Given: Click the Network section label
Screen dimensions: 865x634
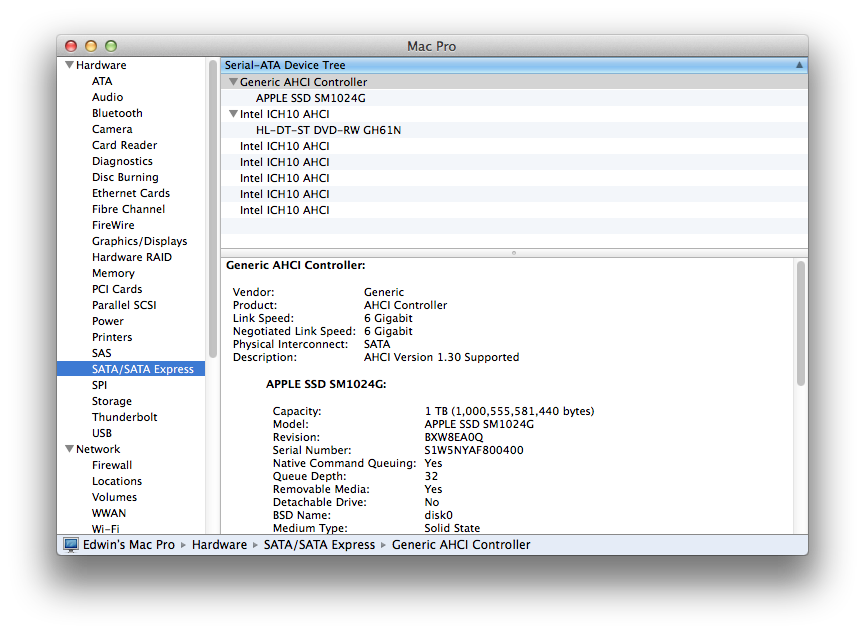Looking at the screenshot, I should 98,449.
